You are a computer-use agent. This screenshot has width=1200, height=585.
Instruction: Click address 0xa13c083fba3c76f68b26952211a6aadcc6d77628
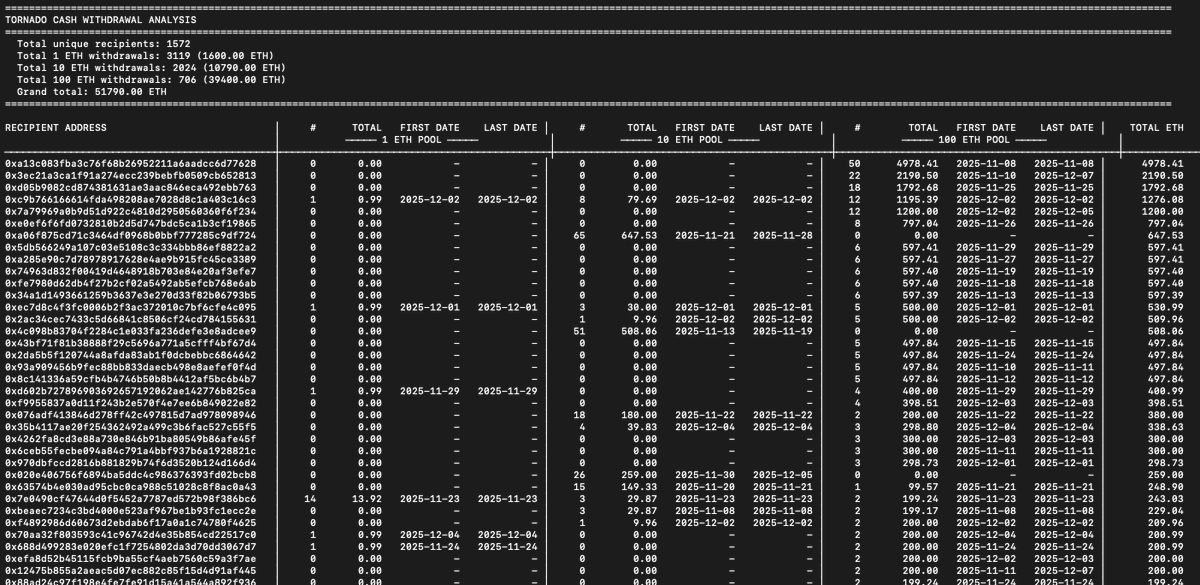point(131,164)
